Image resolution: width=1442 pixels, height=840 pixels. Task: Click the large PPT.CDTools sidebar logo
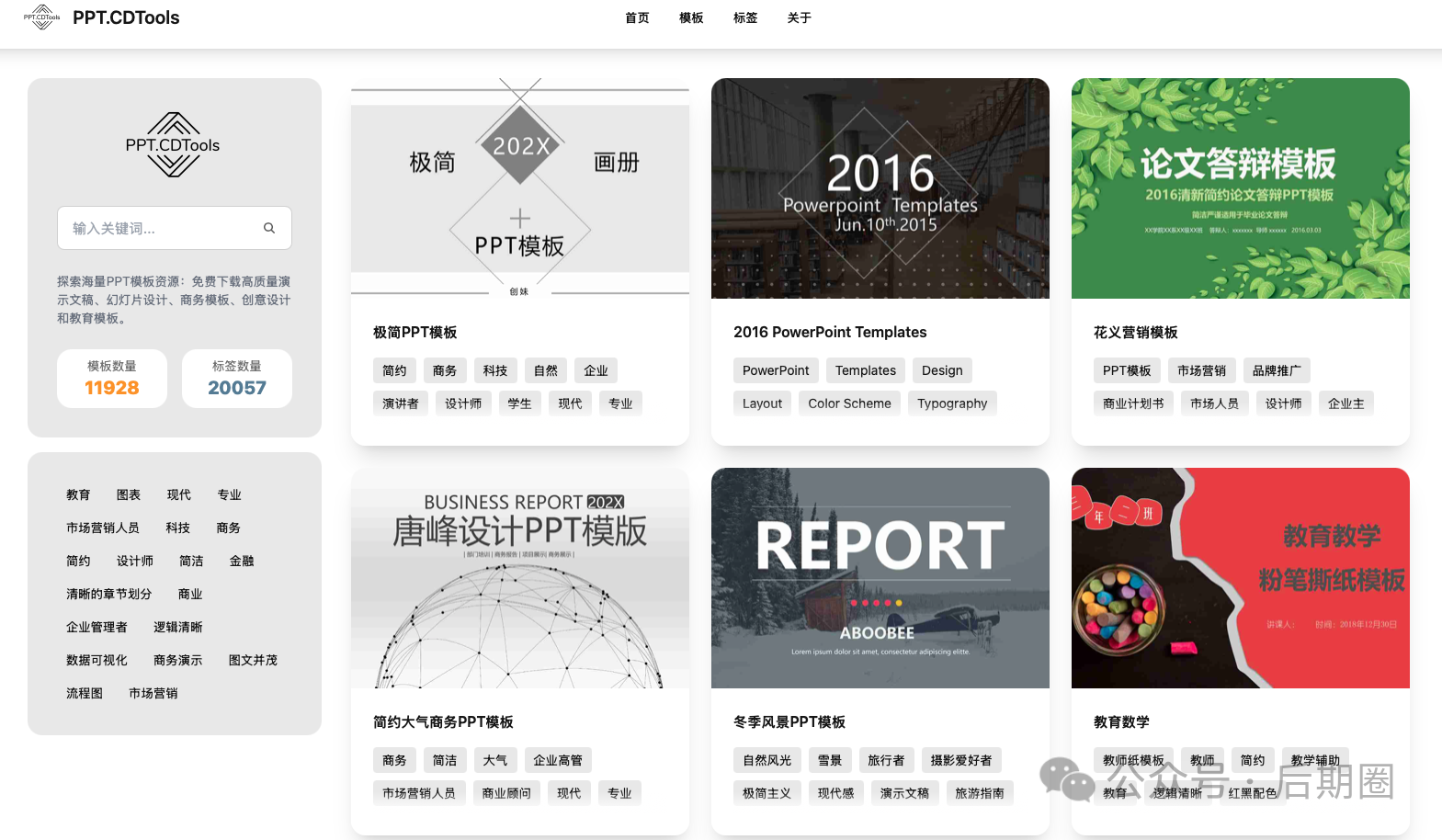(x=173, y=145)
